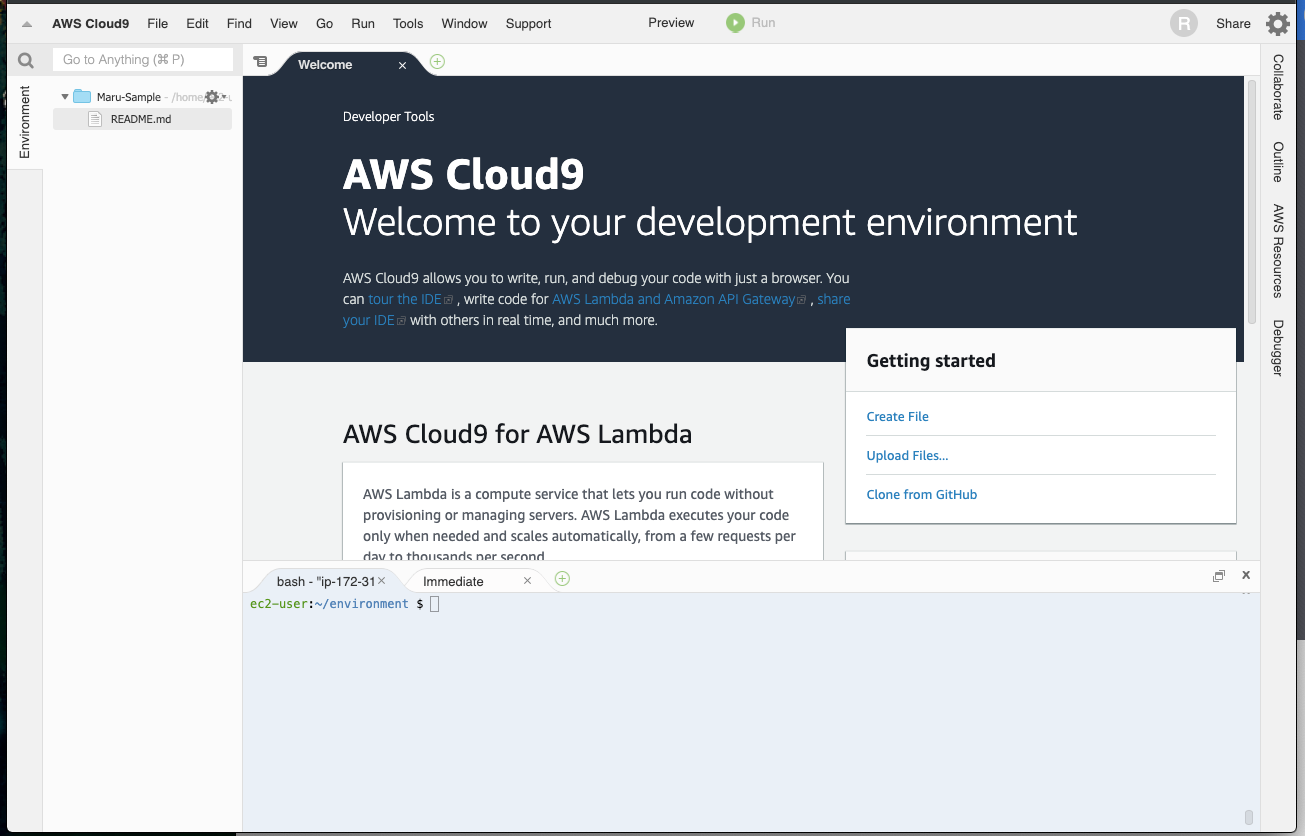
Task: Open the preferences gear icon at top right
Action: 1278,24
